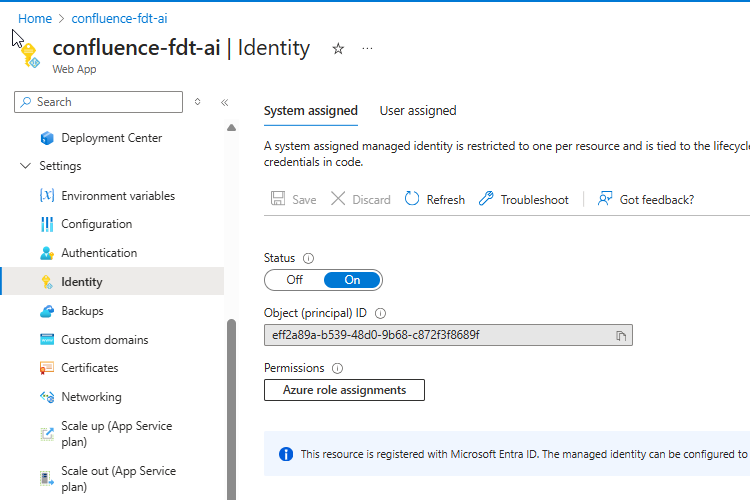The width and height of the screenshot is (750, 500).
Task: Click the confluence-fdt-ai breadcrumb link
Action: click(x=120, y=19)
